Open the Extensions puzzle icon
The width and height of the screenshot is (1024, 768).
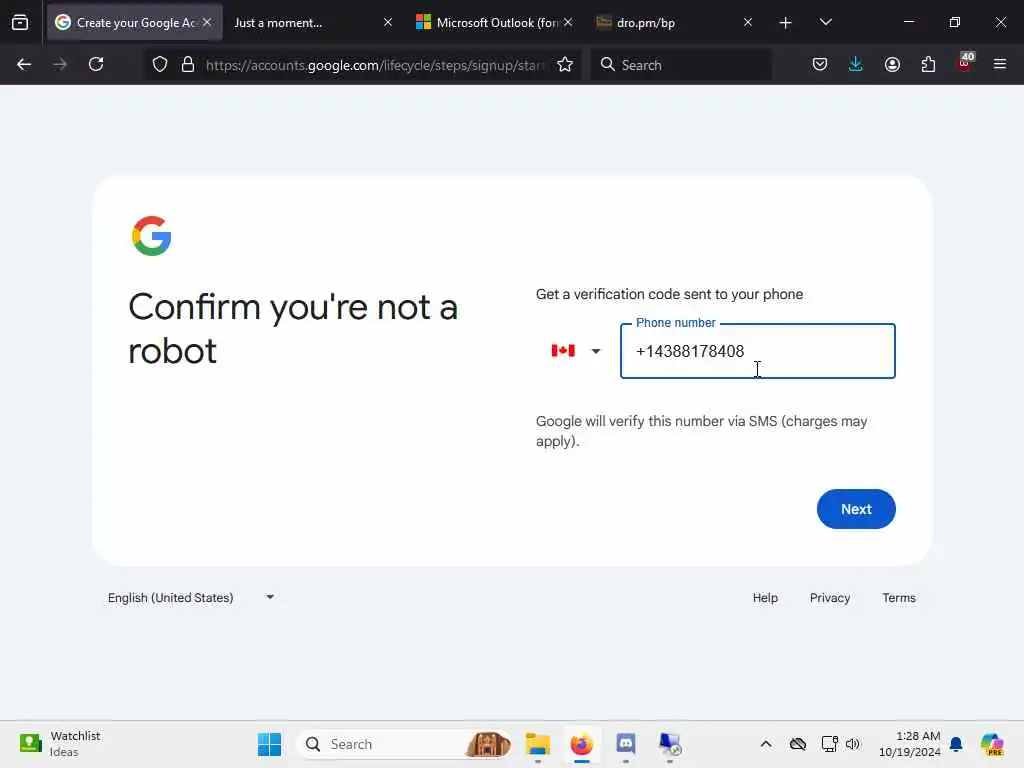point(928,64)
